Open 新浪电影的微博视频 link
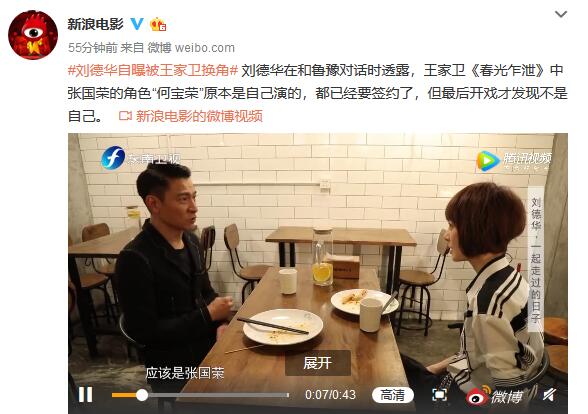 [x=199, y=116]
